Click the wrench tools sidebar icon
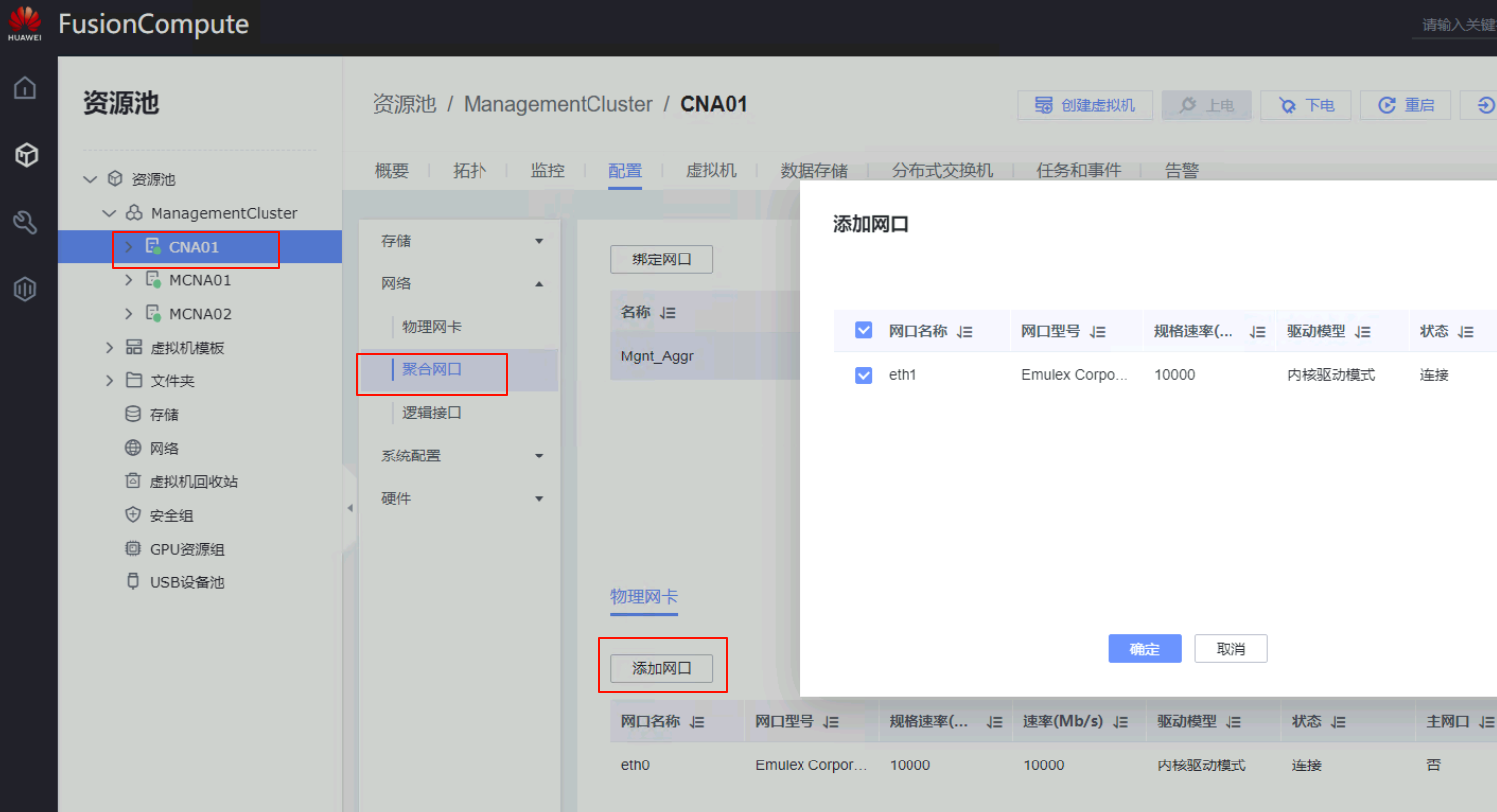This screenshot has width=1497, height=812. click(x=25, y=222)
